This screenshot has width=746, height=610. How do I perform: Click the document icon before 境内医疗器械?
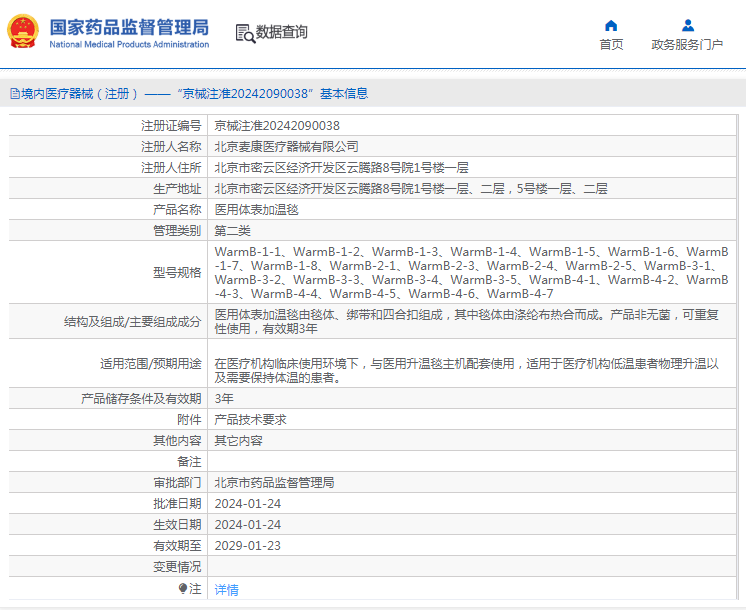point(15,94)
